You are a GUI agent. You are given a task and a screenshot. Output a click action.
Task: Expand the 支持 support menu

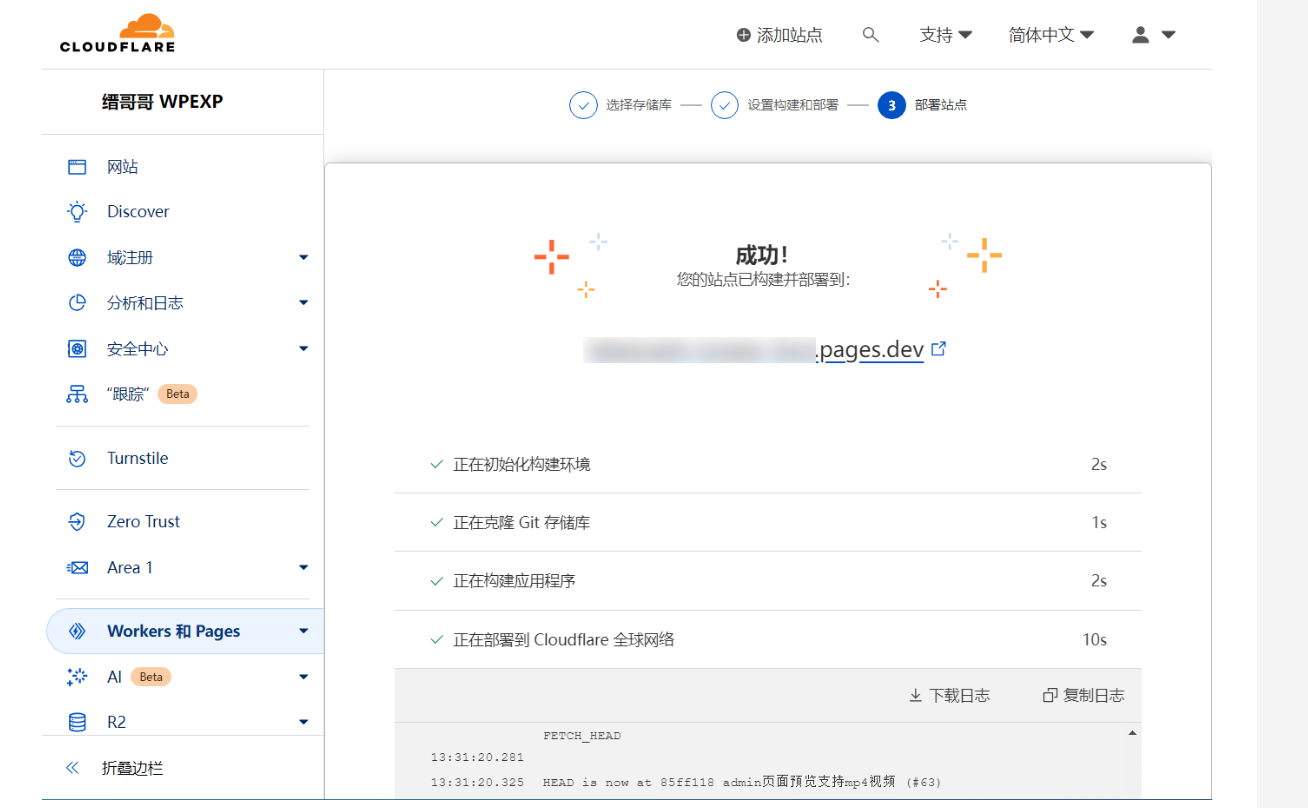tap(945, 35)
